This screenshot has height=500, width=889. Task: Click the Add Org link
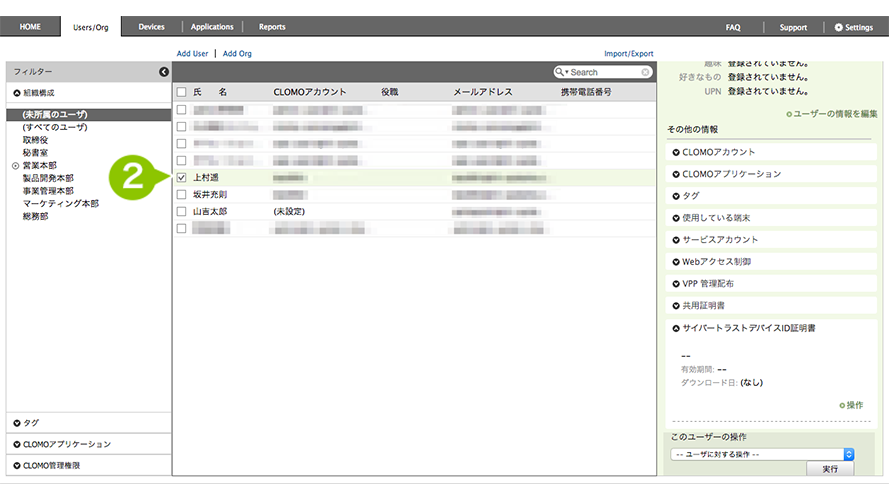(237, 53)
